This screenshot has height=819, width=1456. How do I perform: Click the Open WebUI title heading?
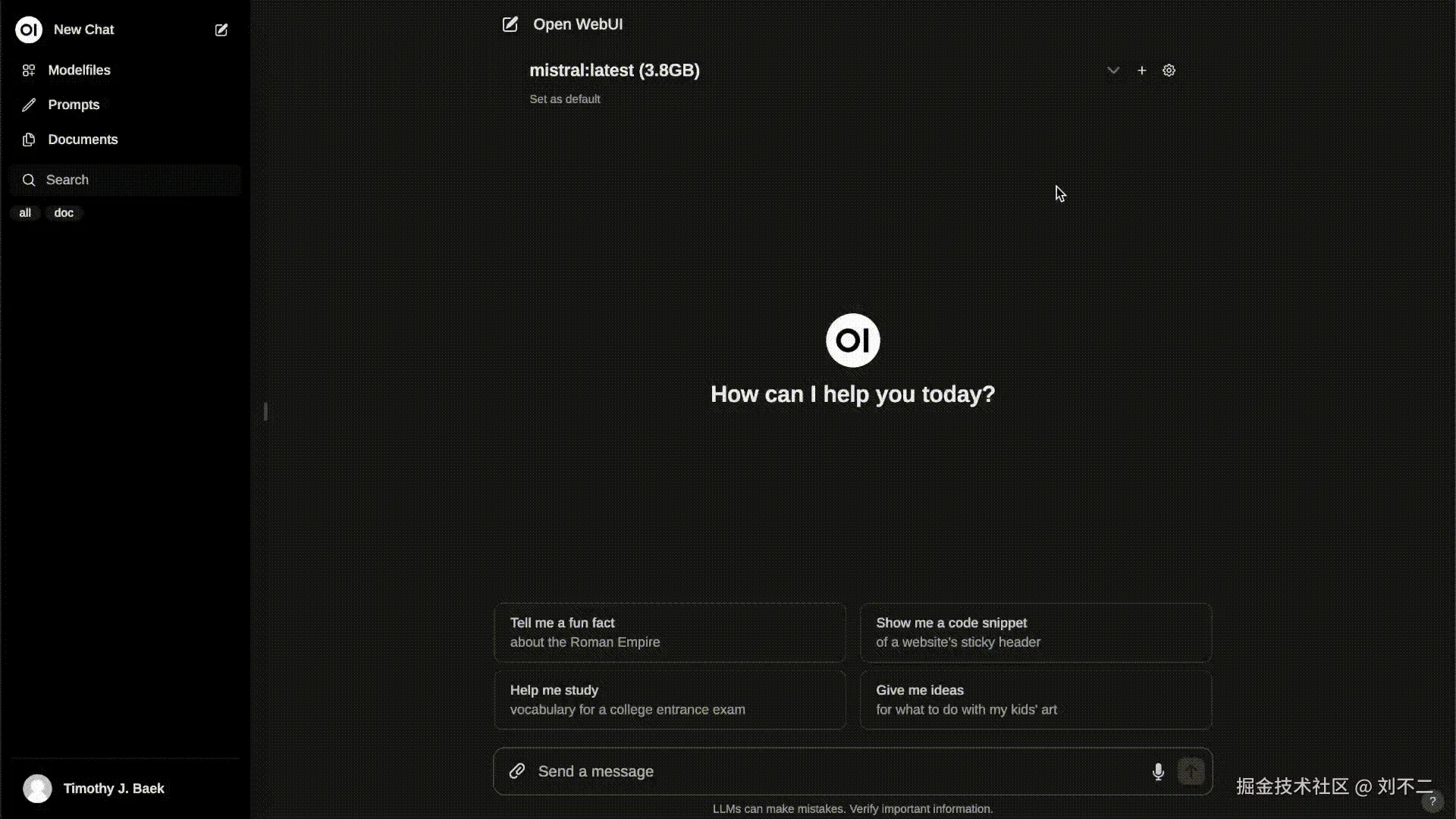pyautogui.click(x=577, y=24)
